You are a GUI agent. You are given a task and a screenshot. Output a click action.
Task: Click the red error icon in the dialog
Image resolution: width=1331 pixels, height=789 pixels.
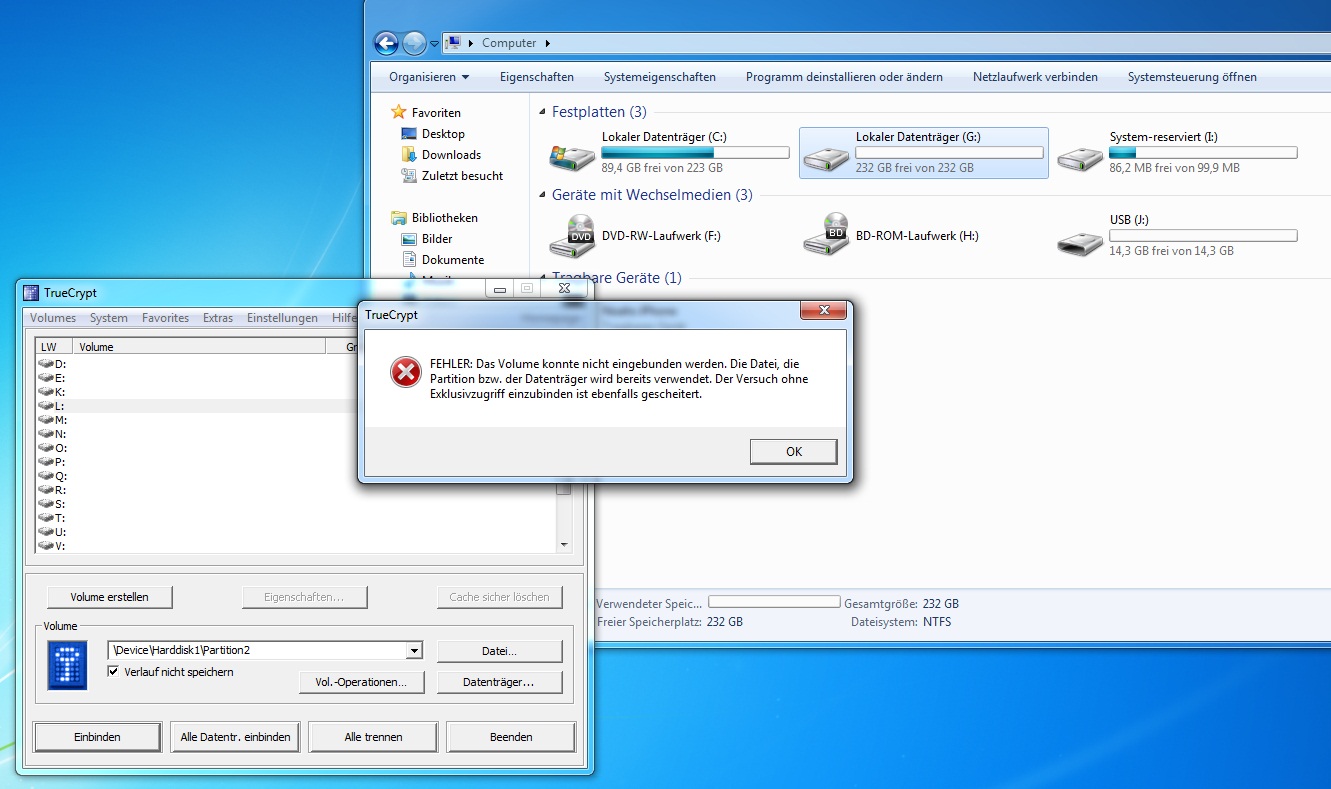pyautogui.click(x=405, y=373)
